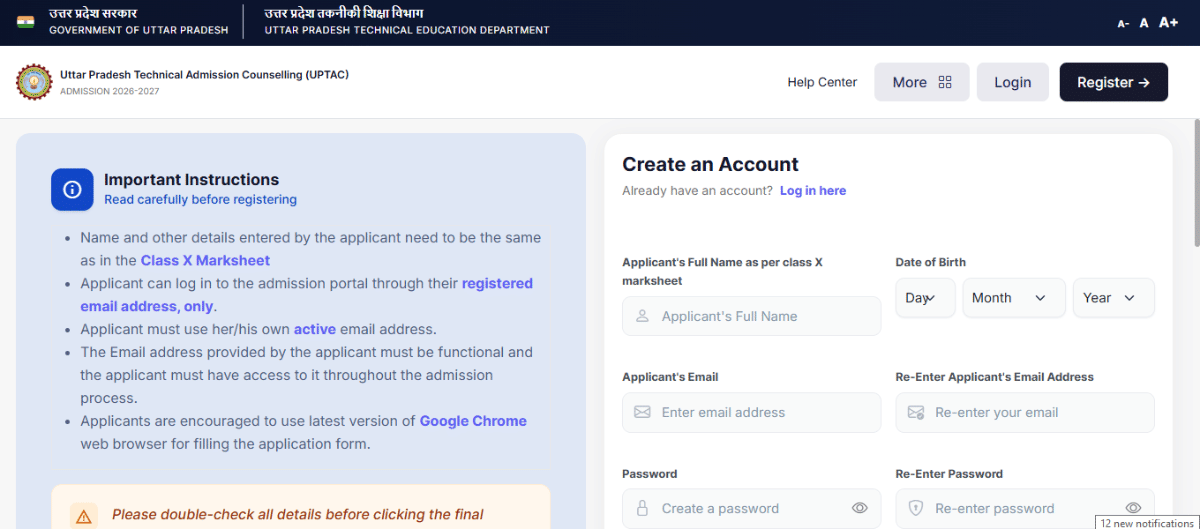This screenshot has width=1200, height=529.
Task: Click the envelope icon in Re-enter email field
Action: pyautogui.click(x=915, y=412)
